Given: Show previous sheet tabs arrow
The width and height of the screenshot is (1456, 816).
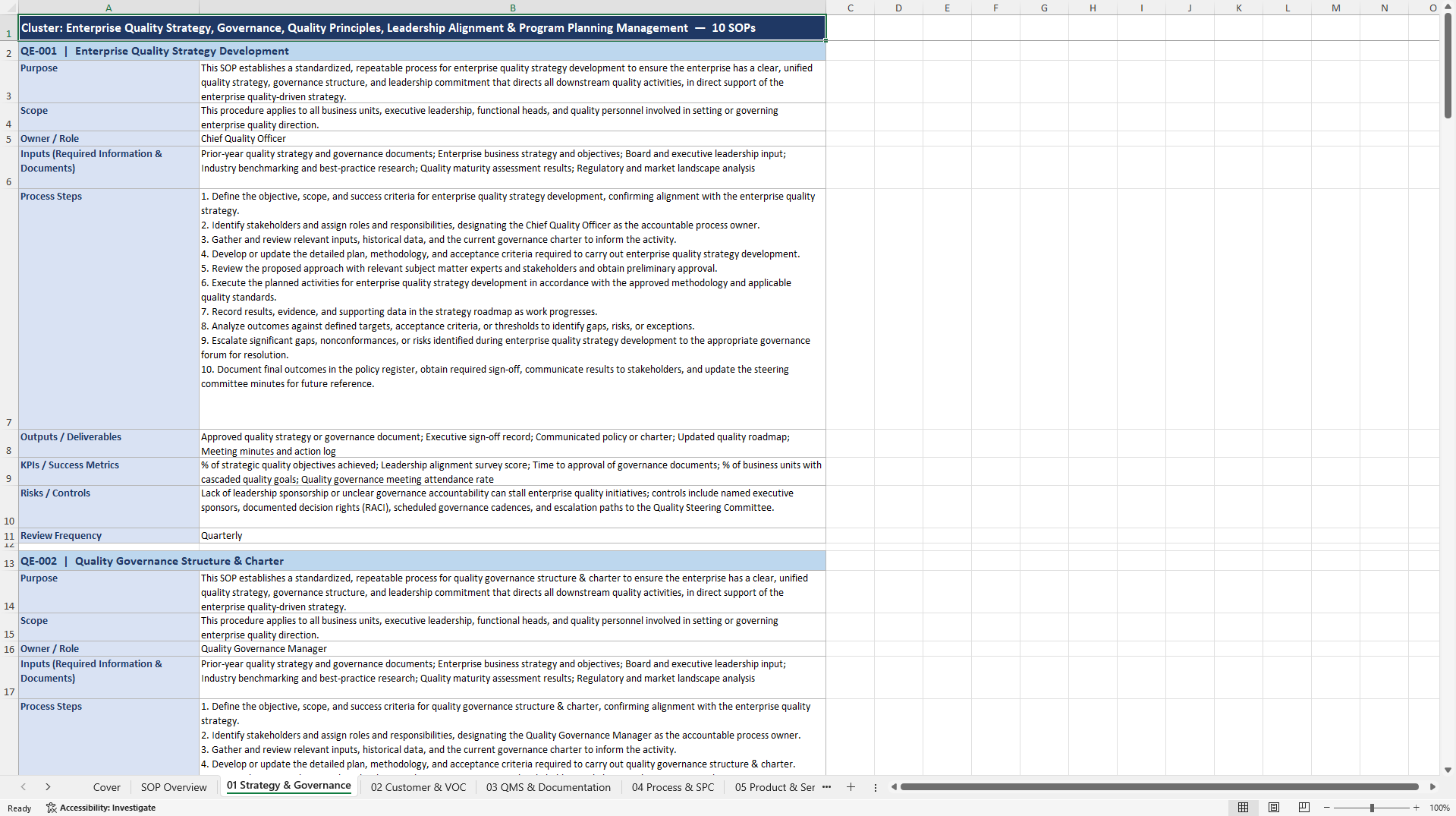Looking at the screenshot, I should click(x=24, y=787).
